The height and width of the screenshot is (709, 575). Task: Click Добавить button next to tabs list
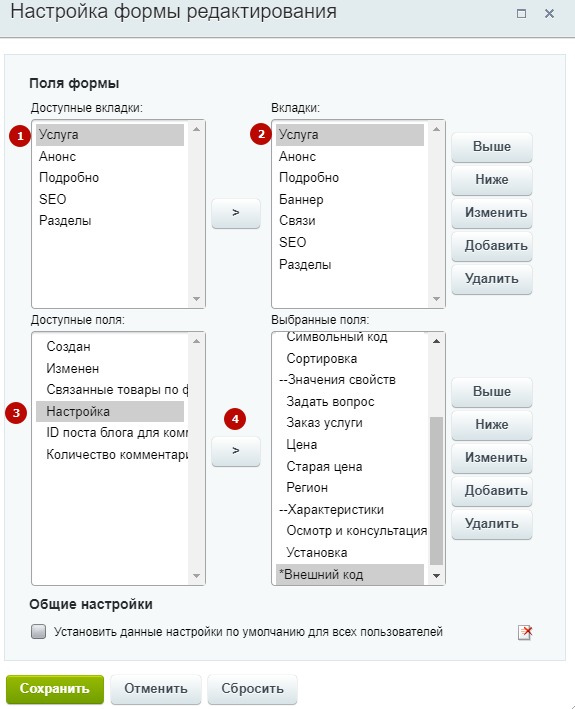tap(492, 246)
